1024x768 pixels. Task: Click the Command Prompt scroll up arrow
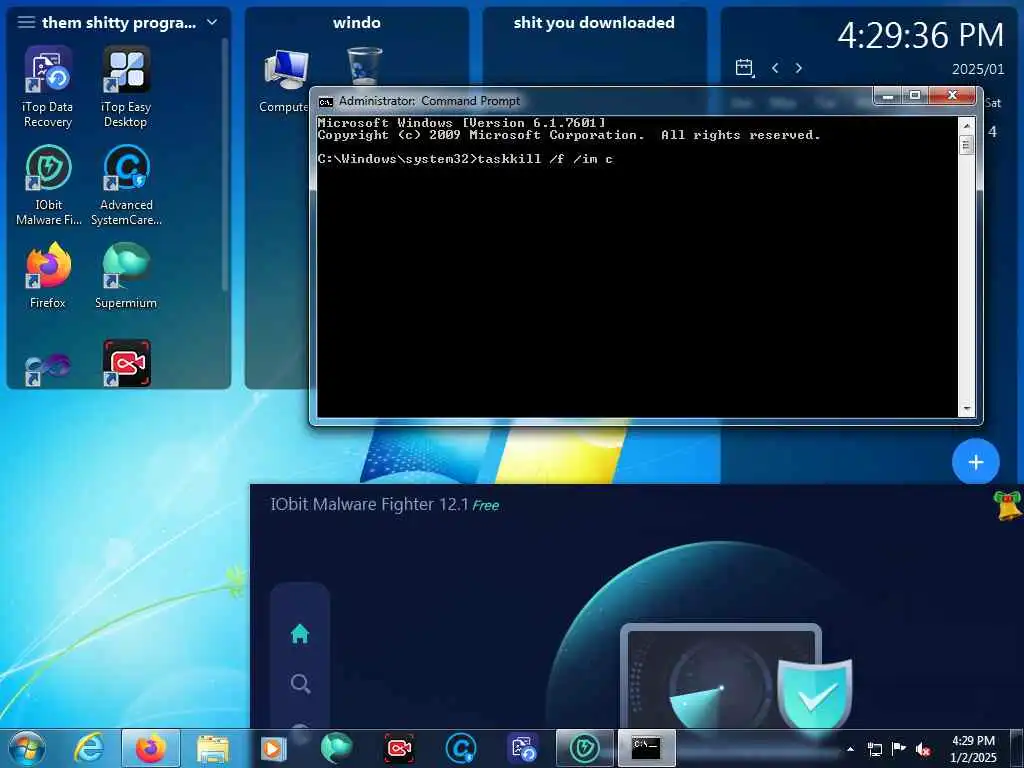967,124
